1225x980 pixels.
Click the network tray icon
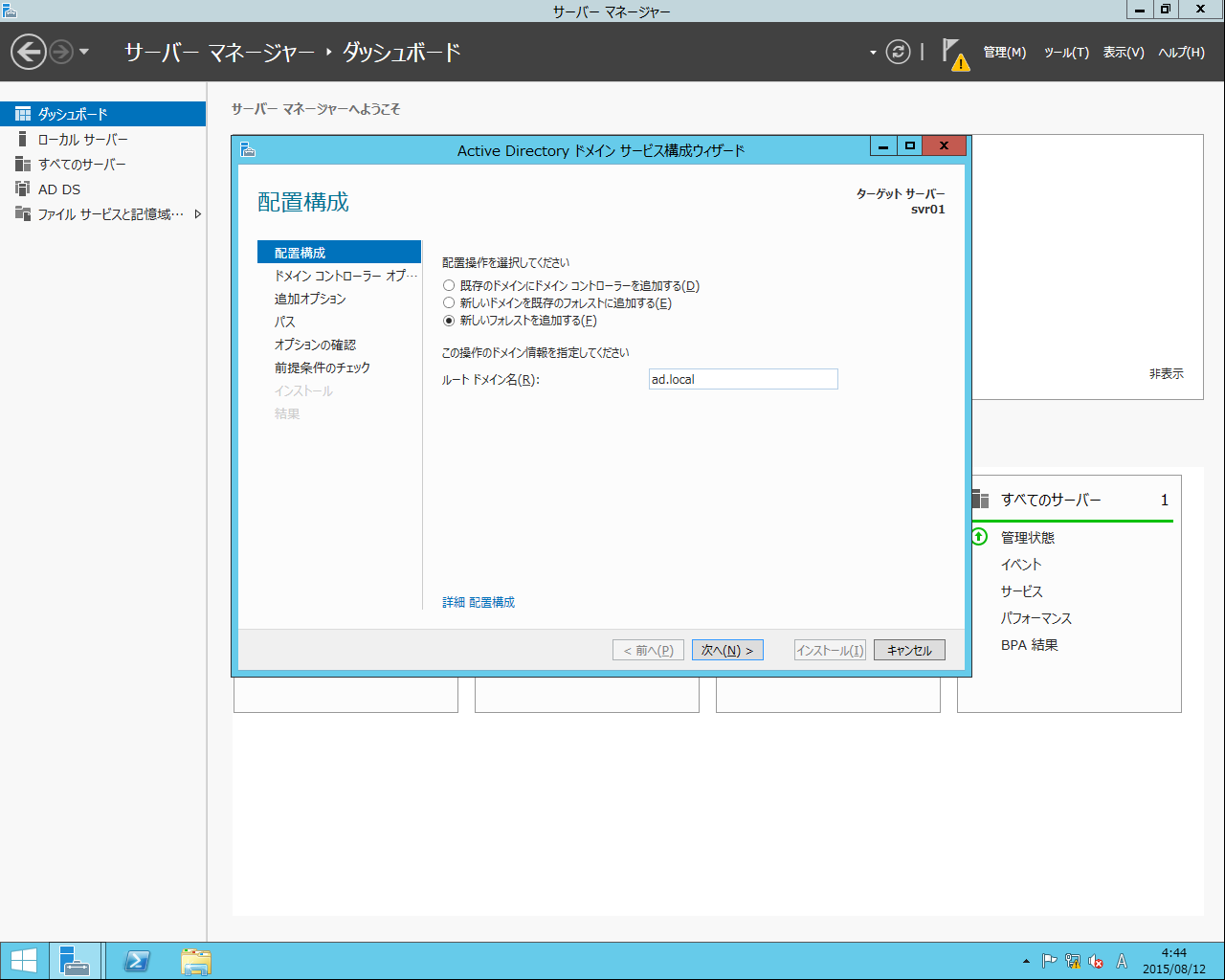click(x=1073, y=961)
